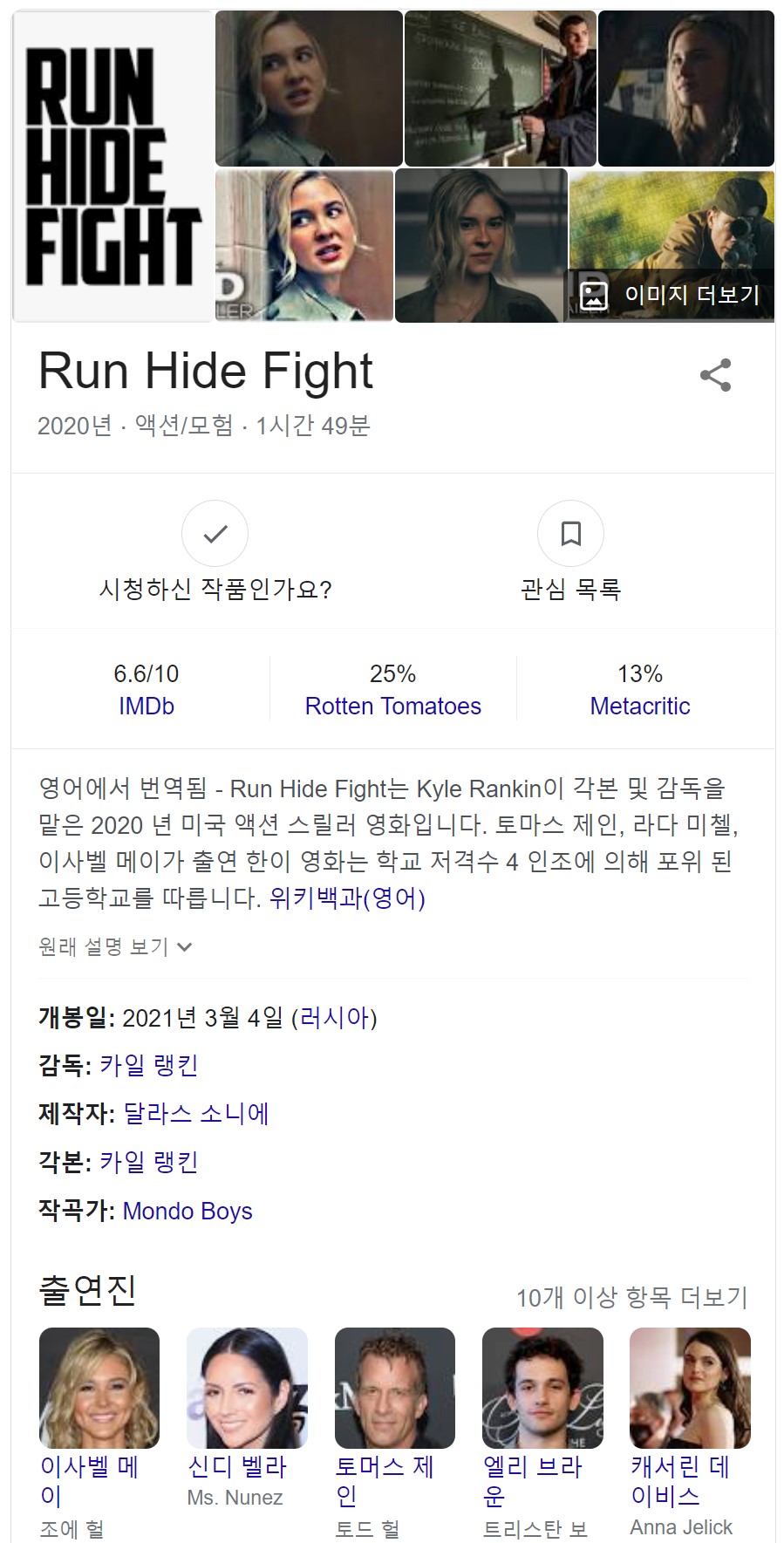The image size is (784, 1543).
Task: Expand cast with 10개 이상 항목 더보기
Action: 632,1297
